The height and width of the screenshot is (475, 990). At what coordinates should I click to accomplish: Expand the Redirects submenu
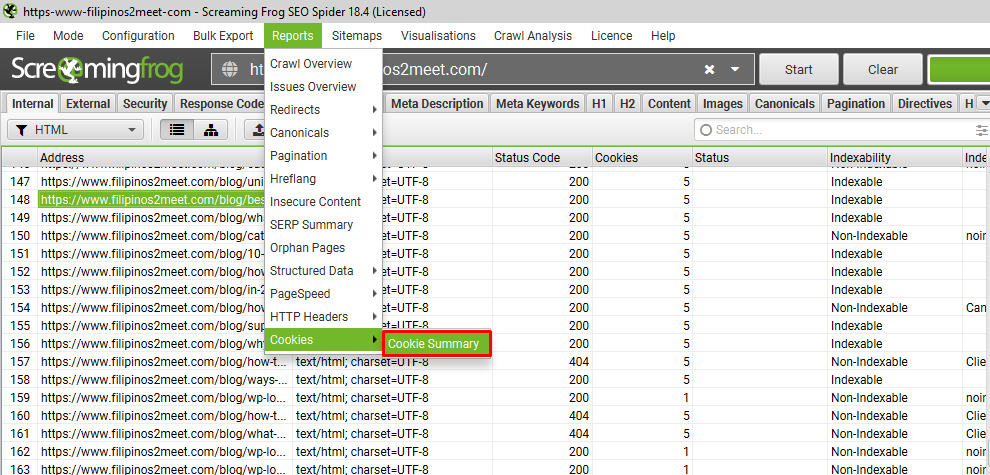coord(323,110)
